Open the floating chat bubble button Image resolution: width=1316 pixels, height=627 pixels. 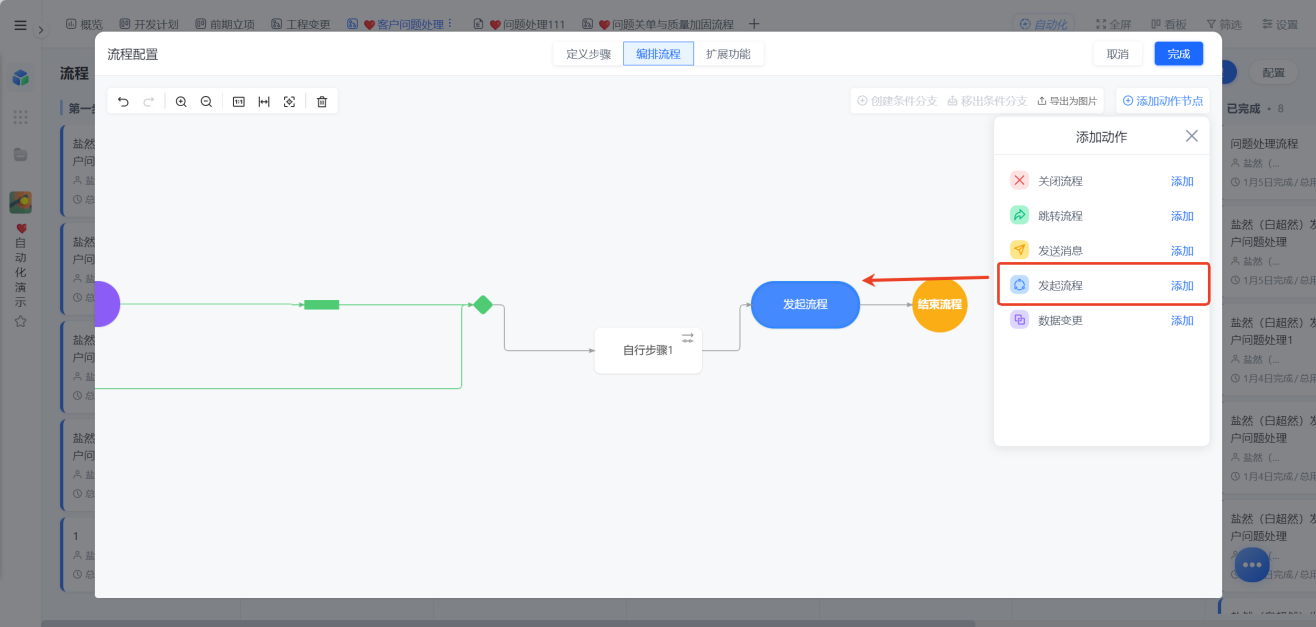coord(1252,565)
